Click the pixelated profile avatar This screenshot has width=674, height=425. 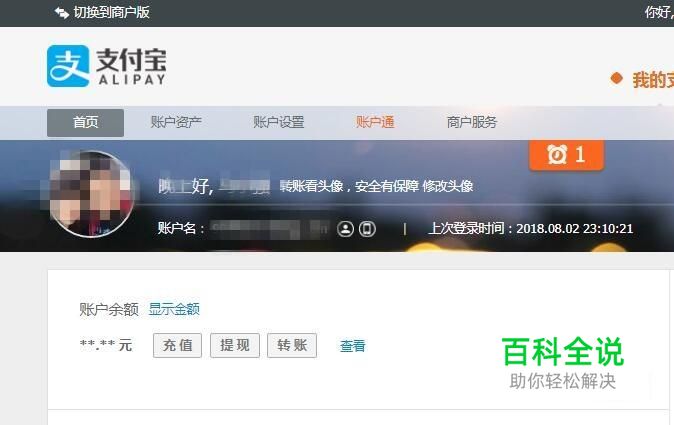[92, 194]
